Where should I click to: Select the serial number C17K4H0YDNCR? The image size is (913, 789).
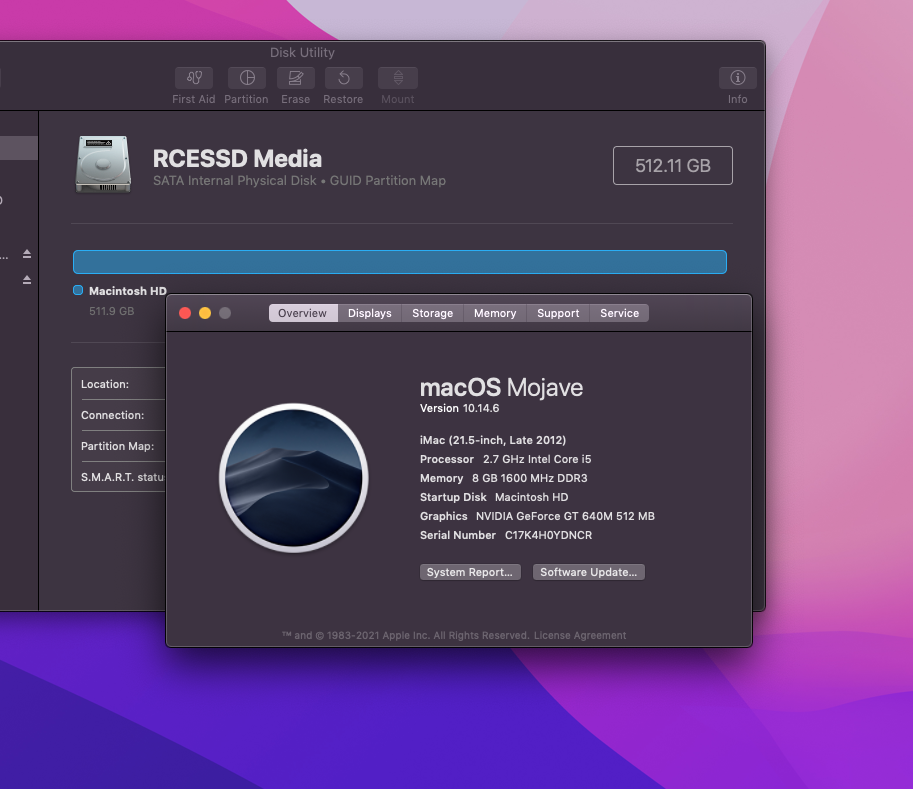tap(548, 535)
